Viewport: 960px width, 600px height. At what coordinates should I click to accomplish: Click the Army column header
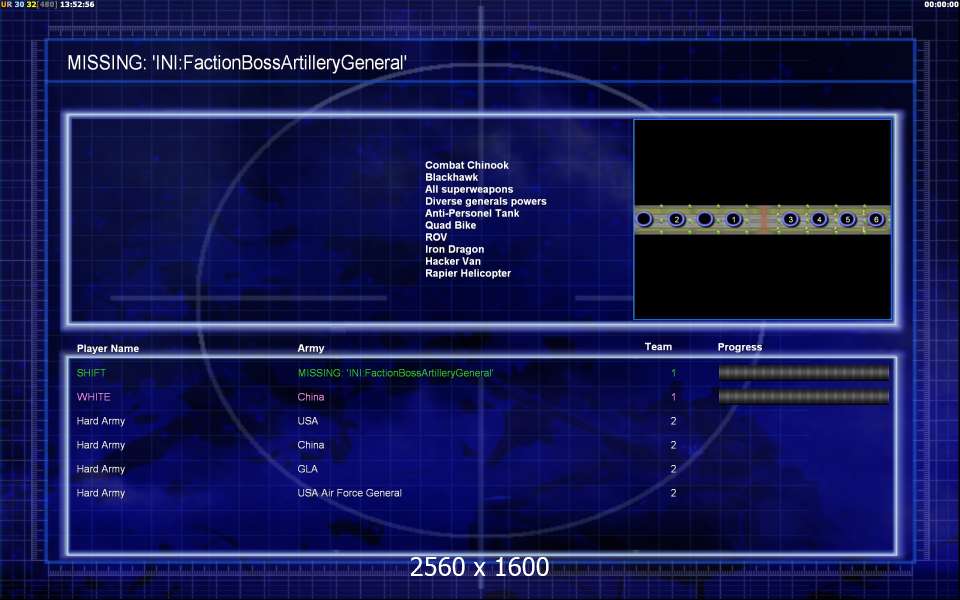pos(311,348)
